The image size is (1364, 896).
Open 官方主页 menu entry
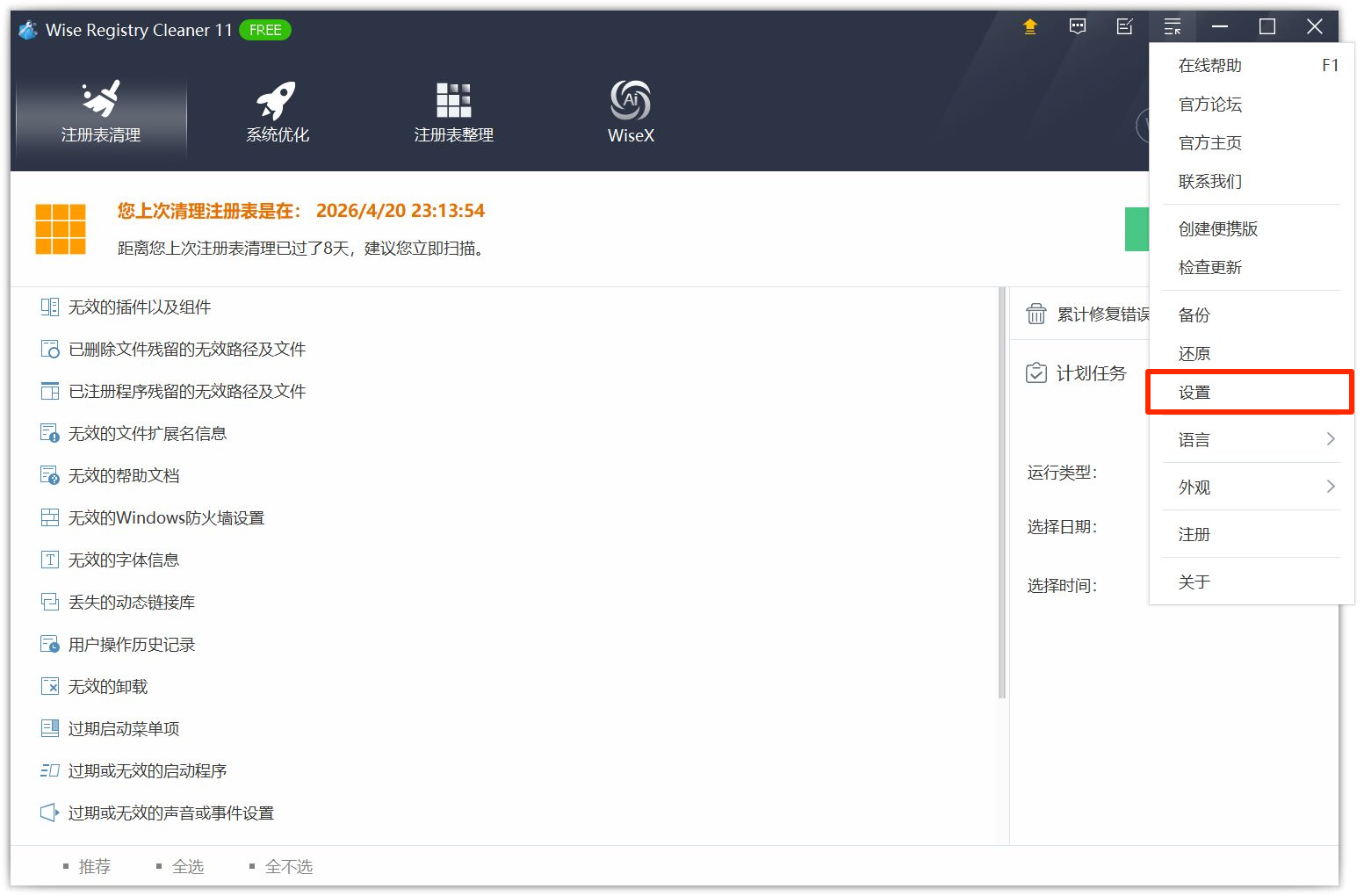click(1252, 143)
